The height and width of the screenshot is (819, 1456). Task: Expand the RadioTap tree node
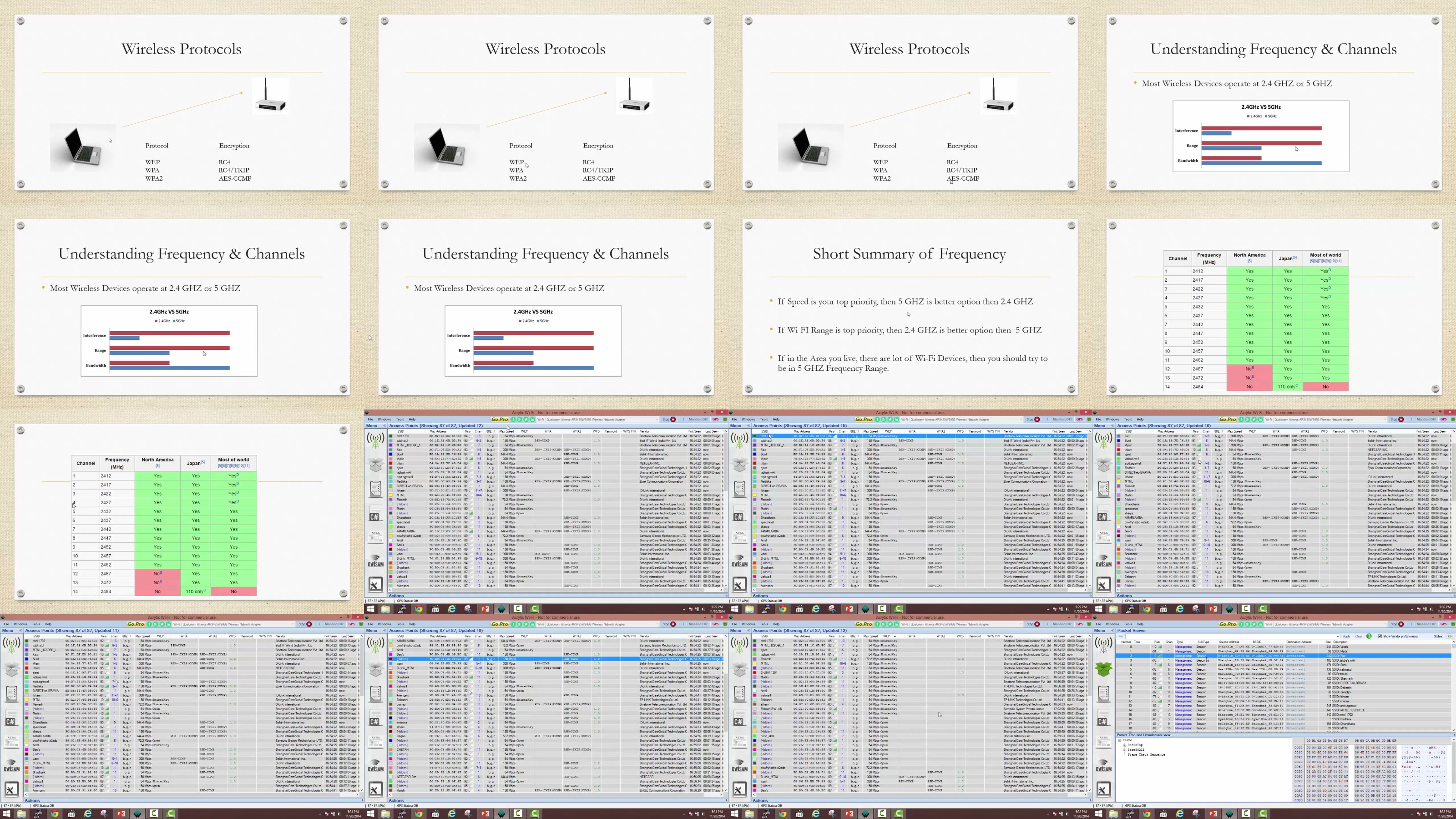tap(1125, 746)
